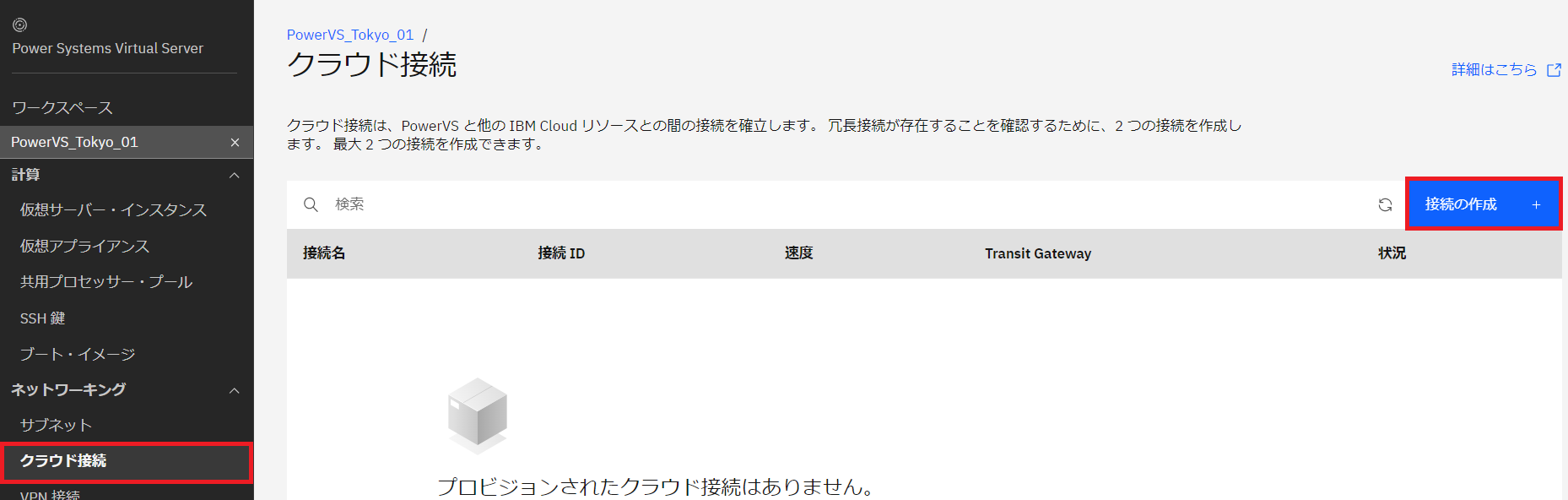Click the search magnifier icon
This screenshot has width=1568, height=500.
point(311,204)
